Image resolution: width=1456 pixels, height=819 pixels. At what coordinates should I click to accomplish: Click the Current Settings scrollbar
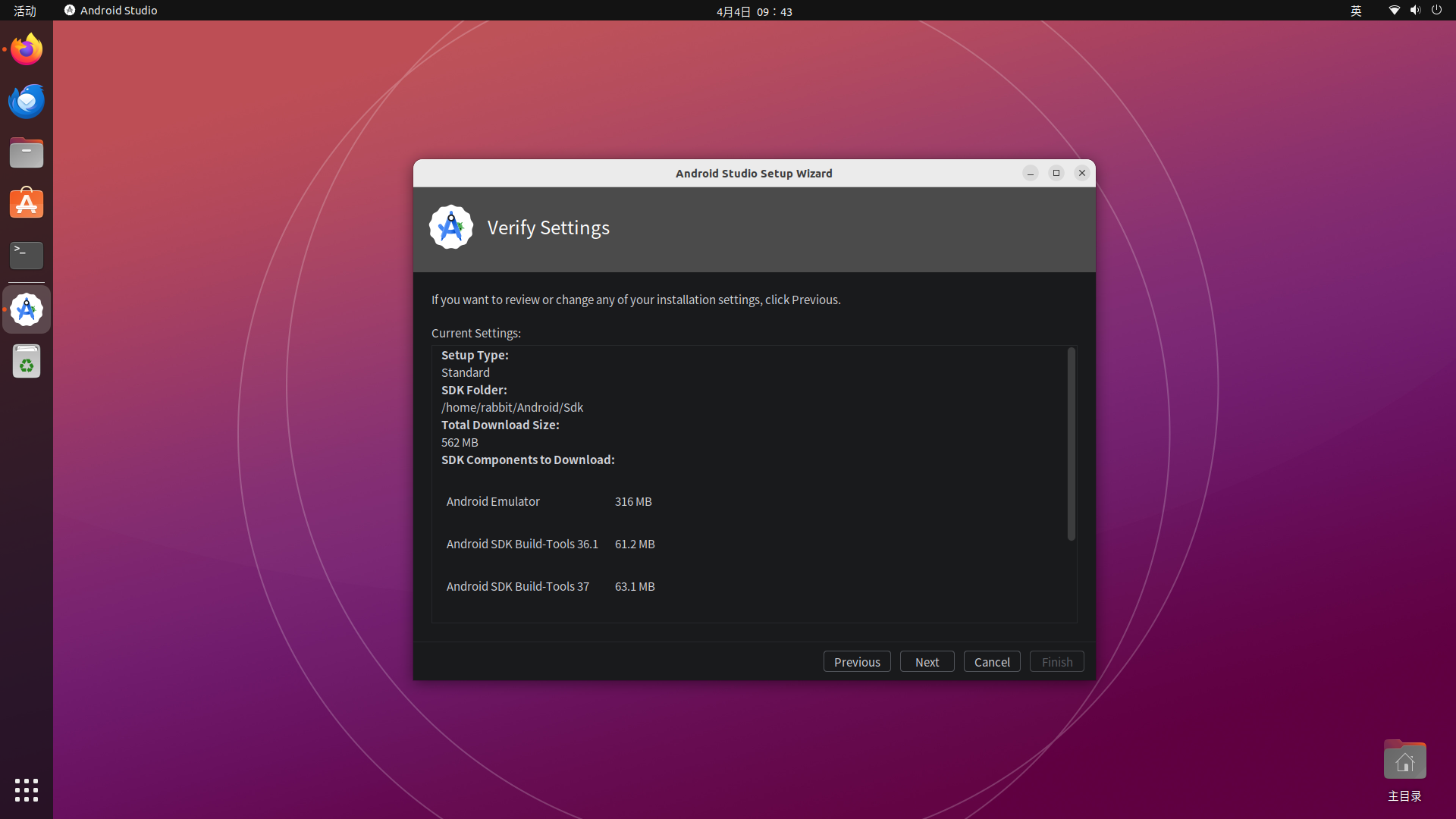click(1071, 444)
